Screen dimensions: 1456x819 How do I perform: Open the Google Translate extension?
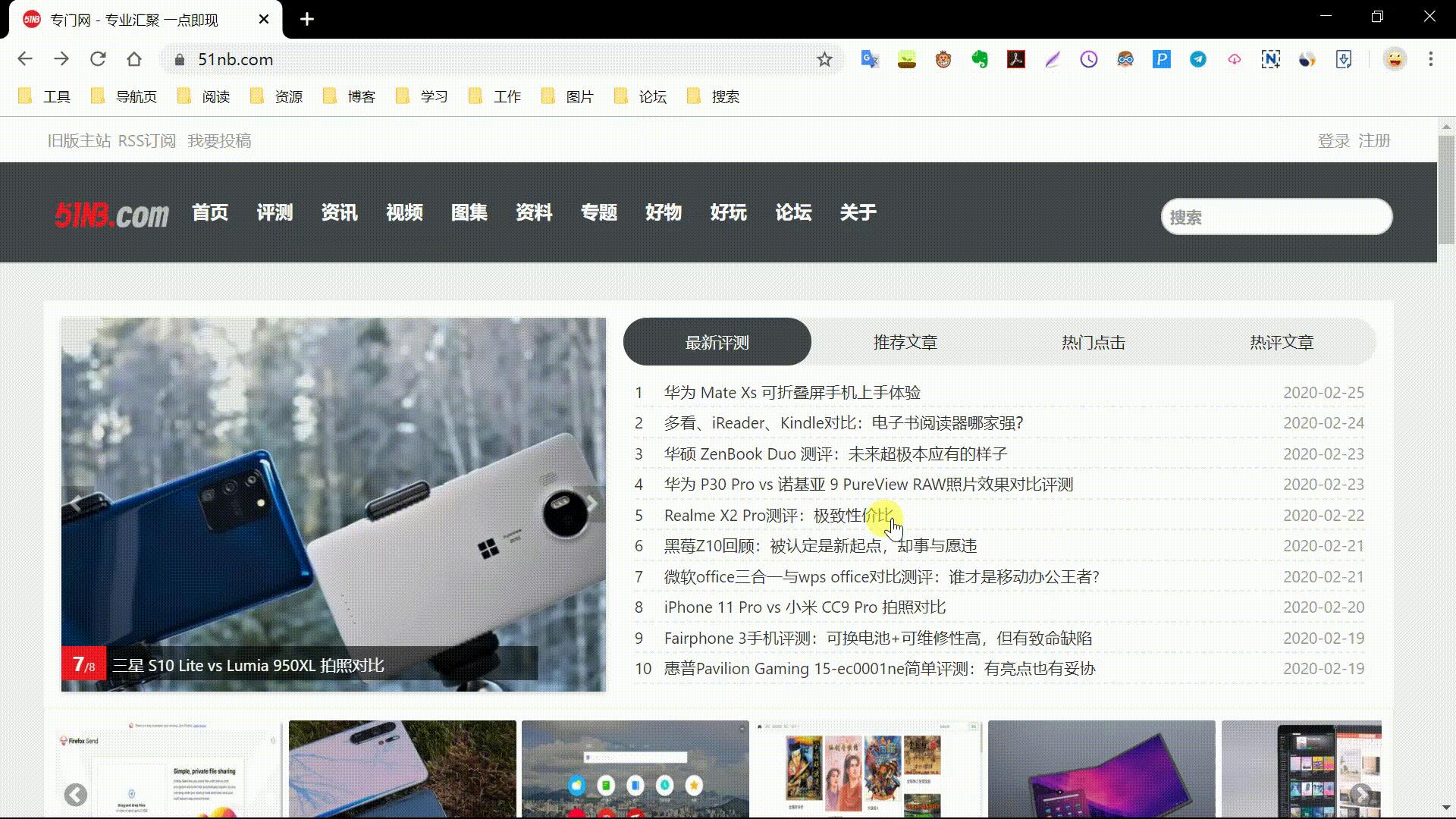coord(869,59)
